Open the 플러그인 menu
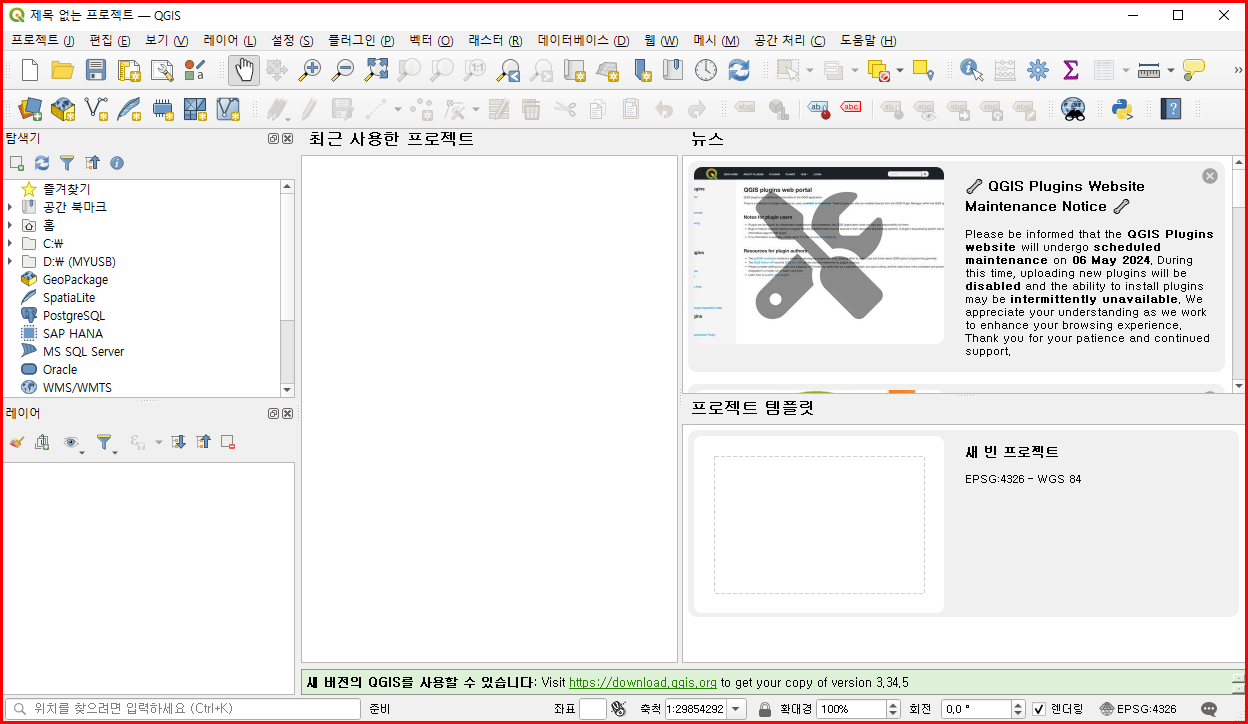Viewport: 1248px width, 724px height. coord(362,41)
